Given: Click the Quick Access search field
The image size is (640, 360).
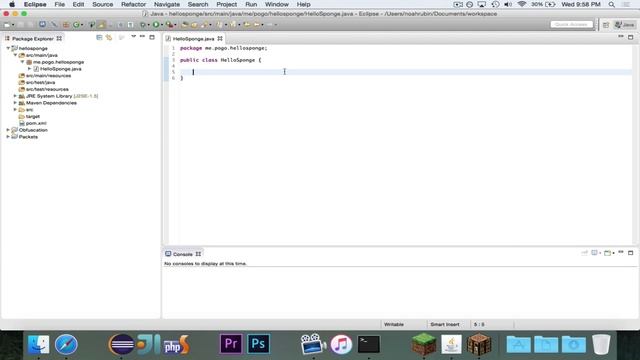Looking at the screenshot, I should click(571, 25).
